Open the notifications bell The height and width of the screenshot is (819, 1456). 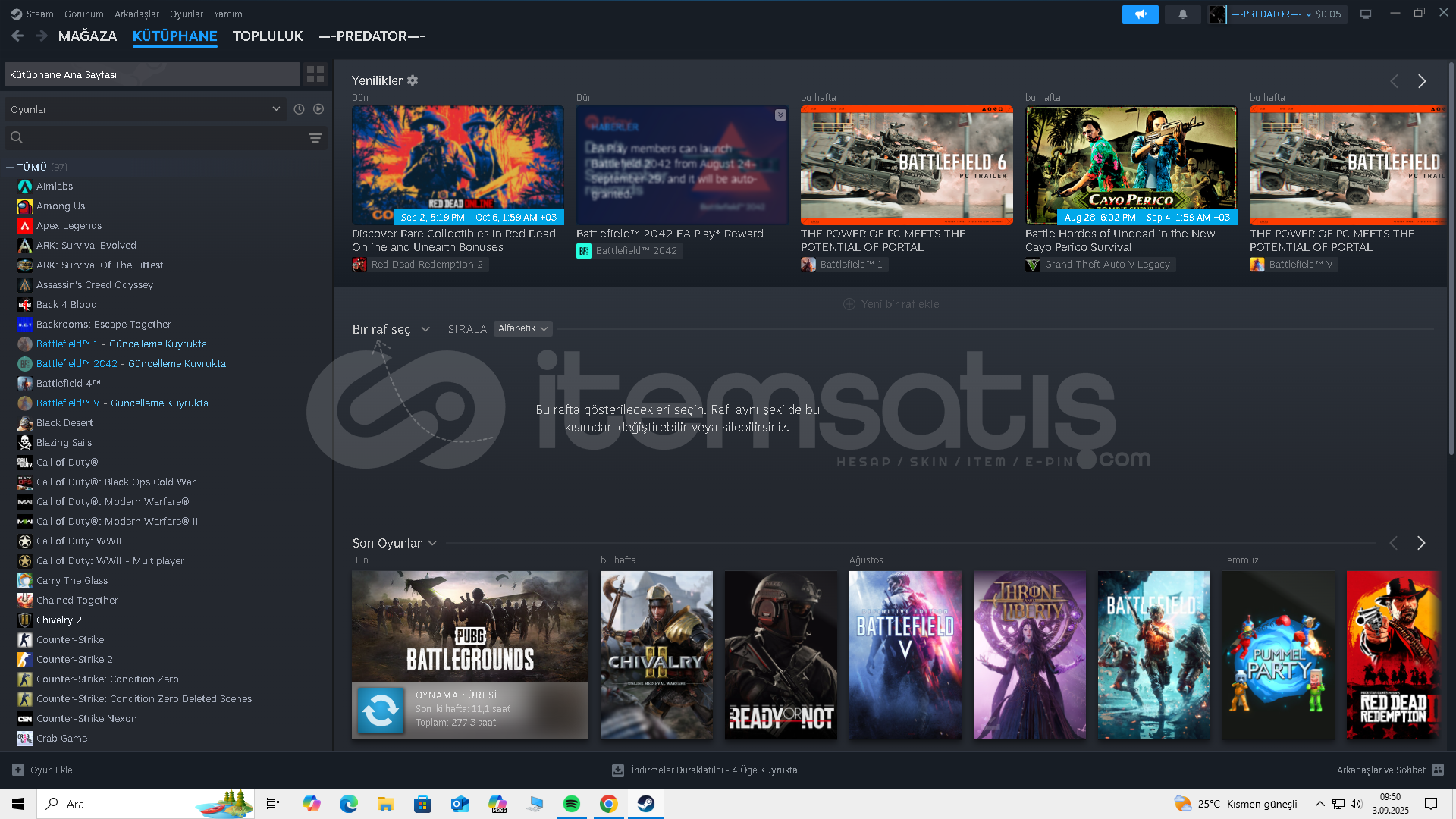(x=1182, y=14)
